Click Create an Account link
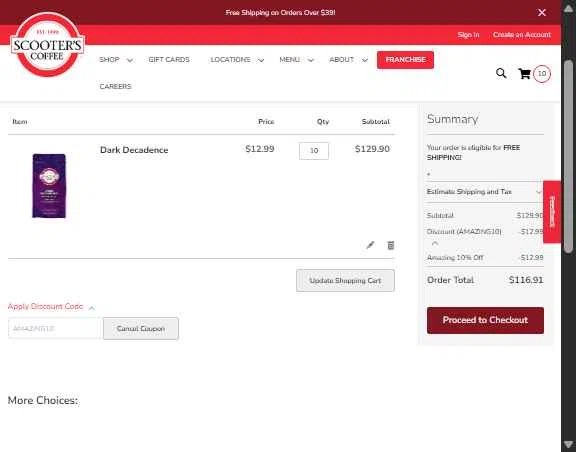The image size is (576, 452). click(522, 35)
